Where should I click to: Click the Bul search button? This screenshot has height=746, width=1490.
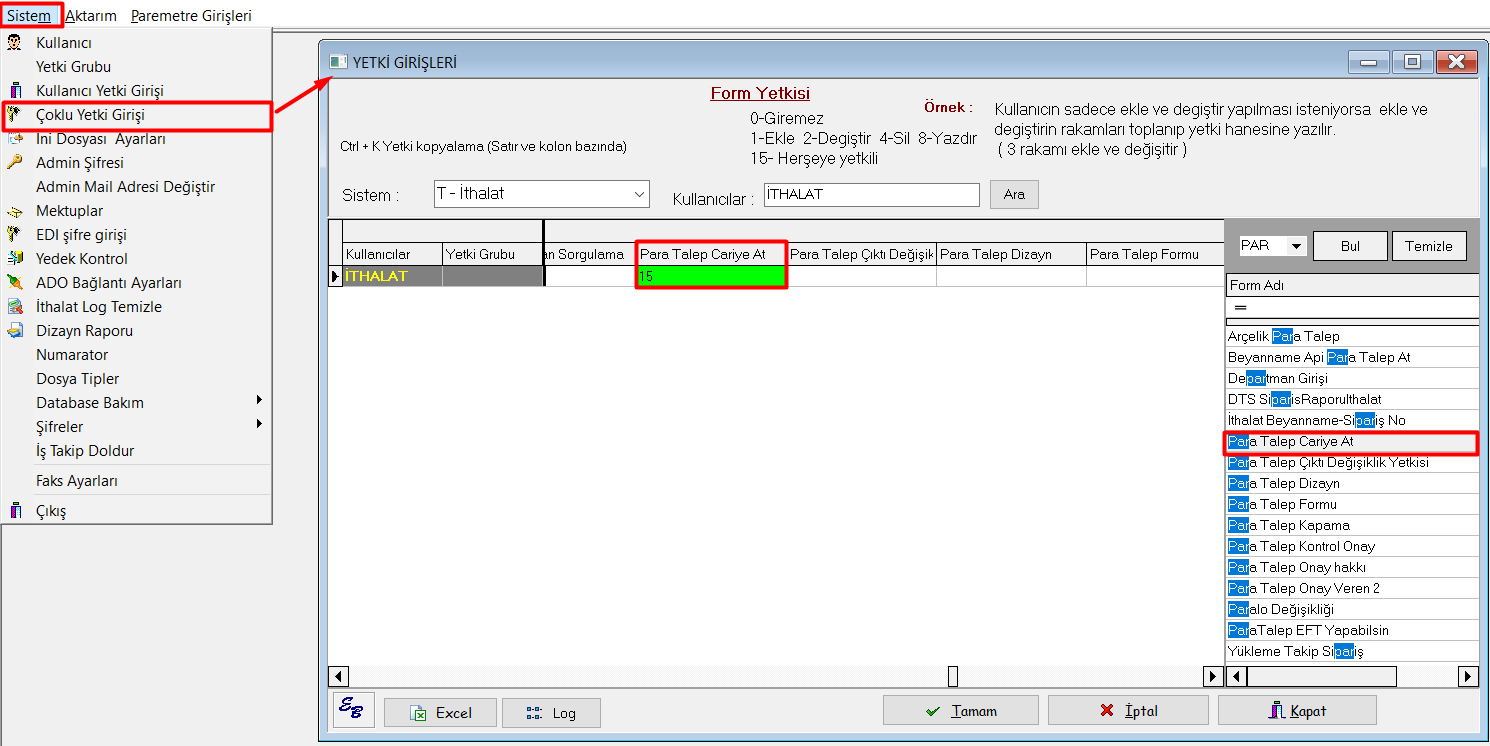(1350, 246)
